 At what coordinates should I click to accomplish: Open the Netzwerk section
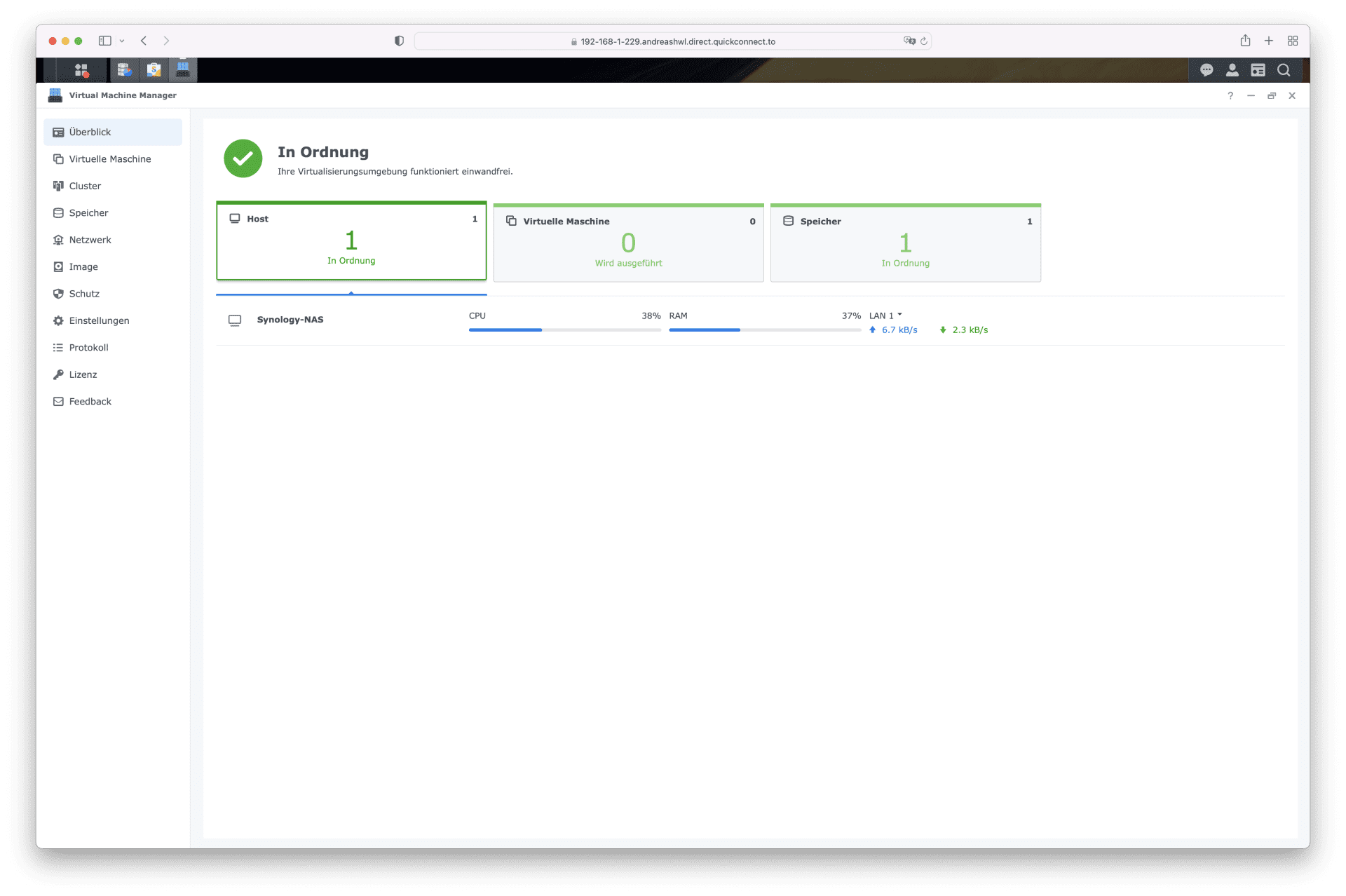click(113, 240)
